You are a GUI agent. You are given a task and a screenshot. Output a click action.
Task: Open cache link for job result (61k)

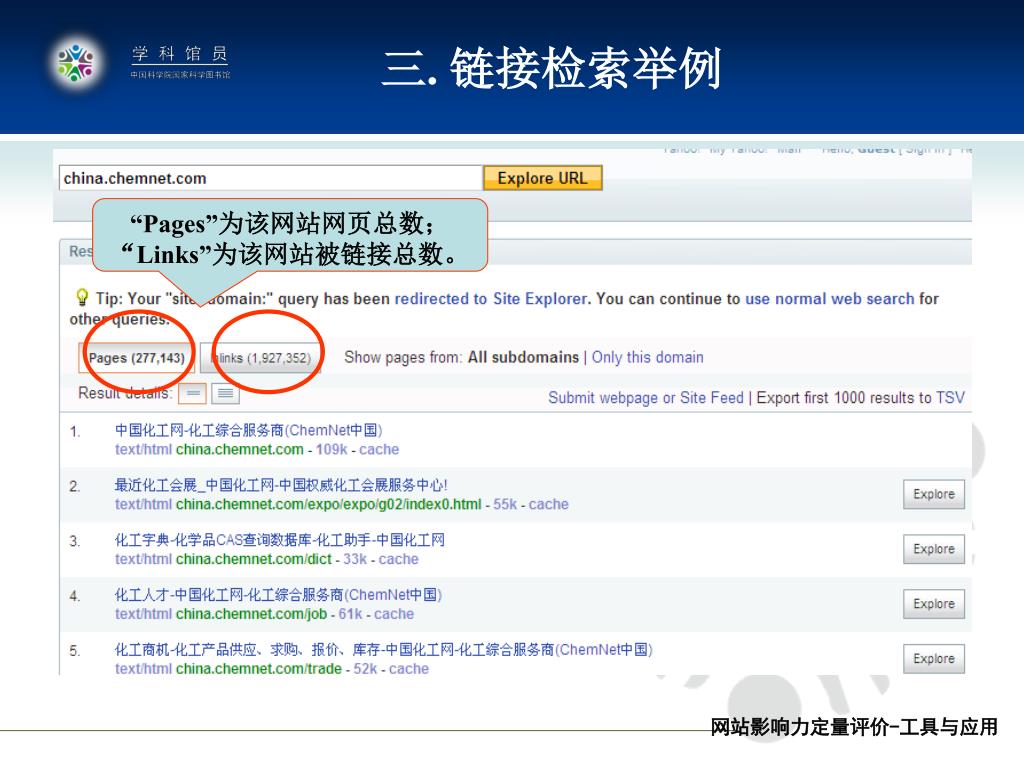394,614
